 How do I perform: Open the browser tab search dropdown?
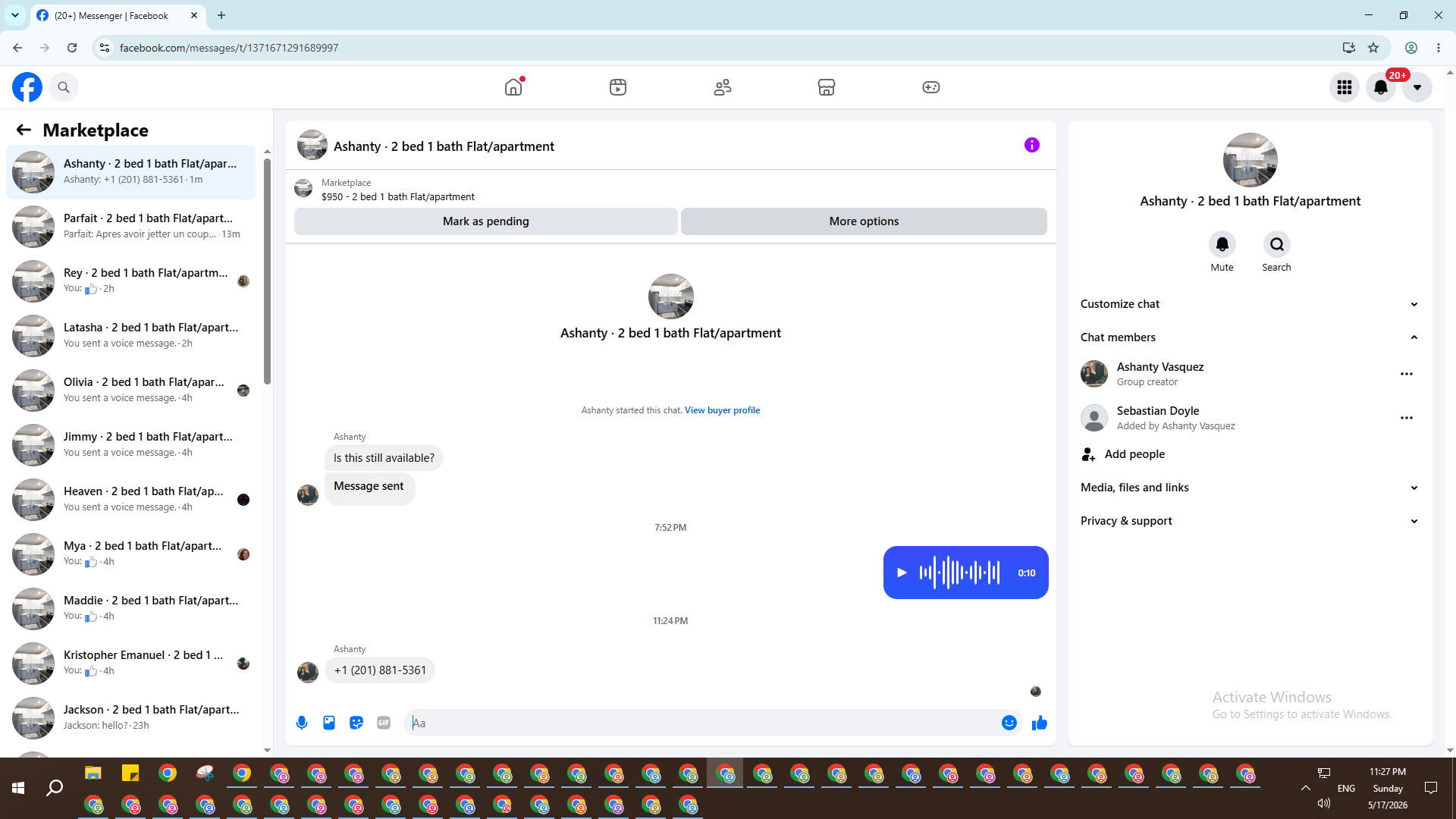click(x=15, y=15)
